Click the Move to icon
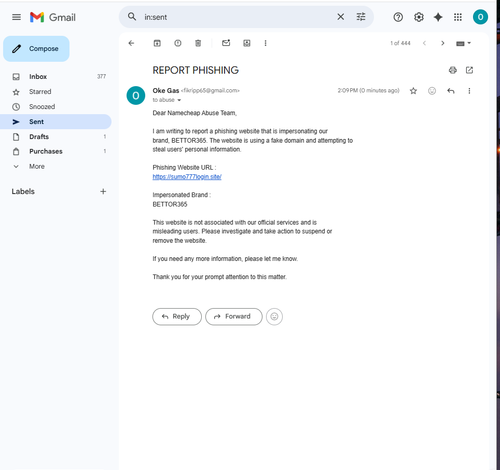This screenshot has width=500, height=470. [247, 43]
